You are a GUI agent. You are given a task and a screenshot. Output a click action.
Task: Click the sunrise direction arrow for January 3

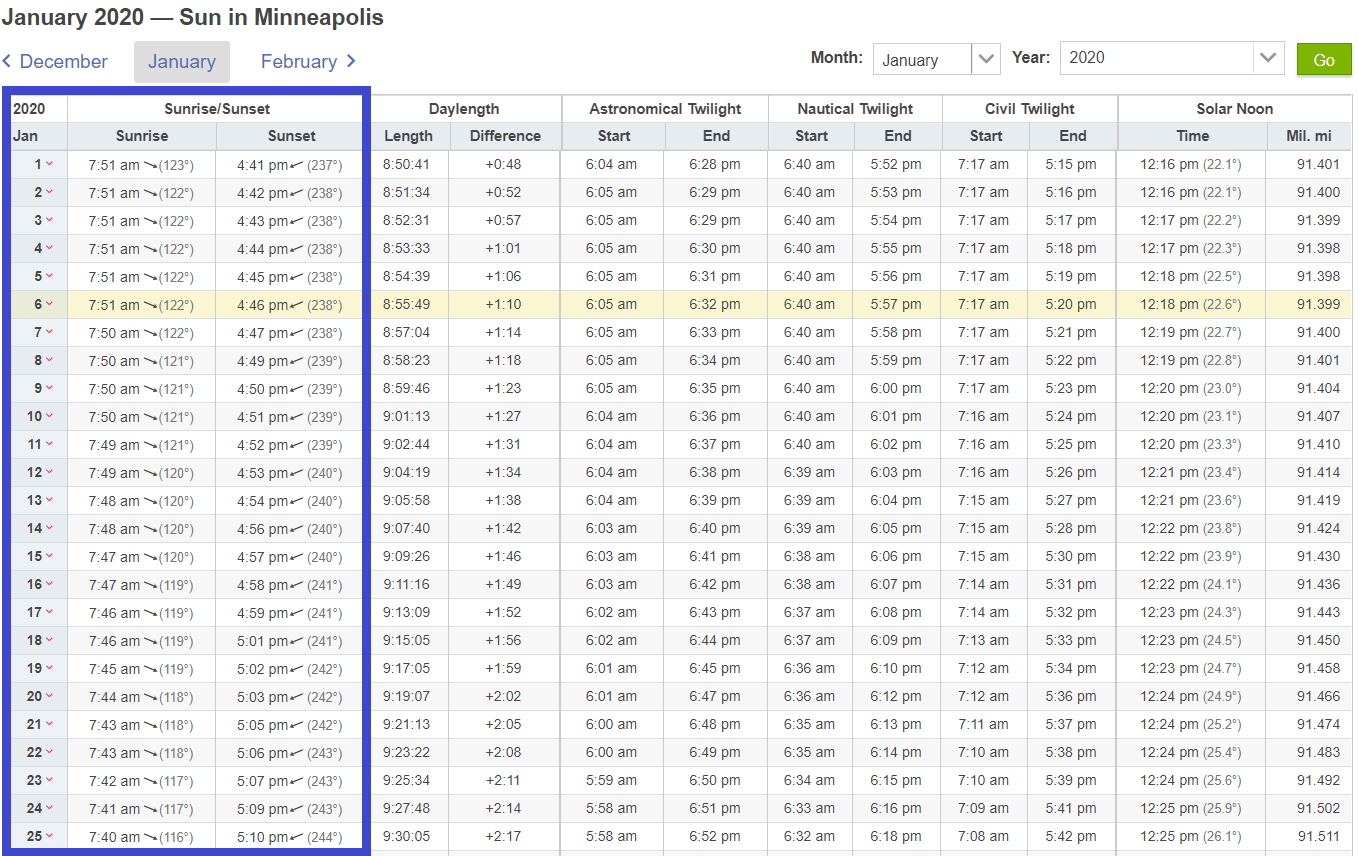tap(150, 221)
